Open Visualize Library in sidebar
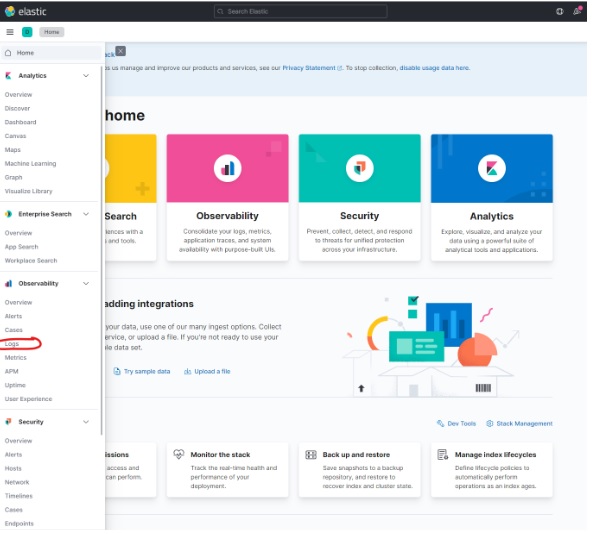The width and height of the screenshot is (593, 534). (28, 191)
